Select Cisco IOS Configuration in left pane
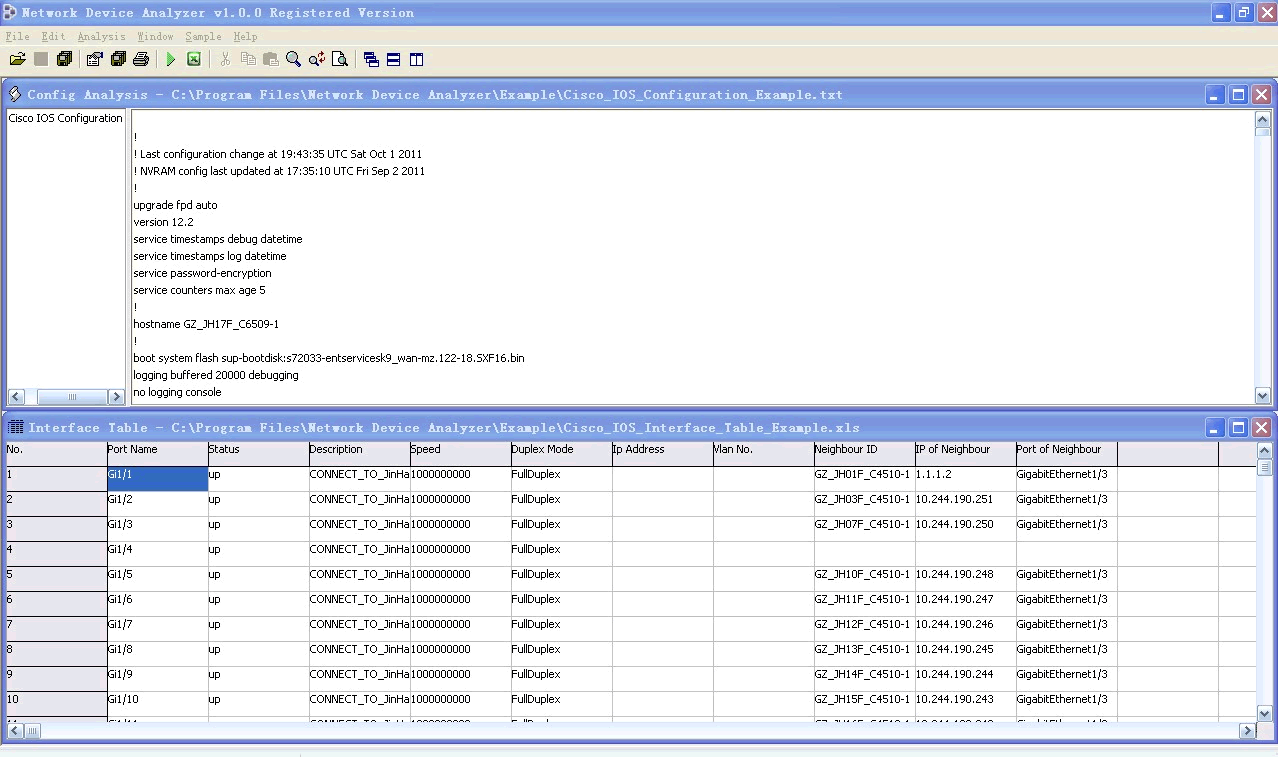Image resolution: width=1278 pixels, height=757 pixels. pyautogui.click(x=65, y=118)
